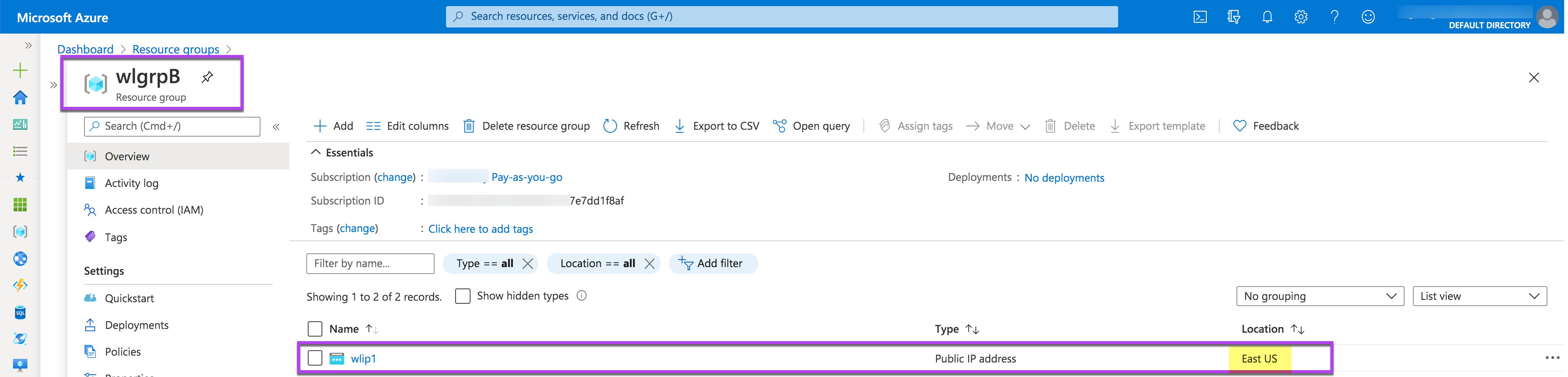Open the Overview menu item
The width and height of the screenshot is (1568, 377).
point(178,156)
